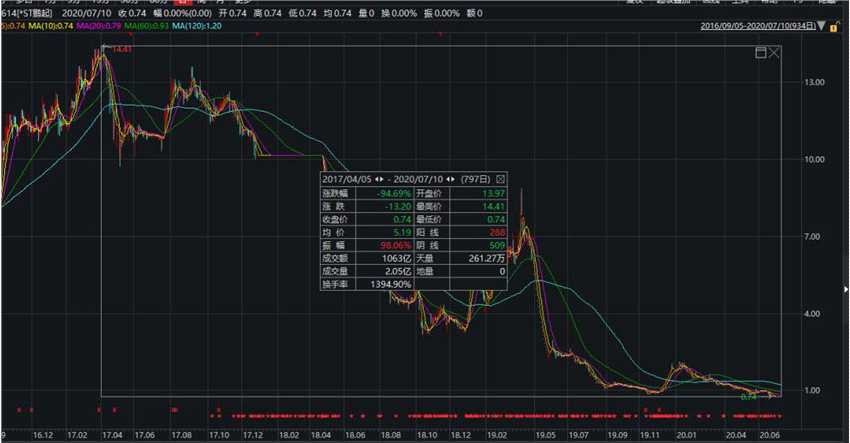The height and width of the screenshot is (443, 850).
Task: Click the 换 0.00% turnover header value
Action: click(x=398, y=12)
